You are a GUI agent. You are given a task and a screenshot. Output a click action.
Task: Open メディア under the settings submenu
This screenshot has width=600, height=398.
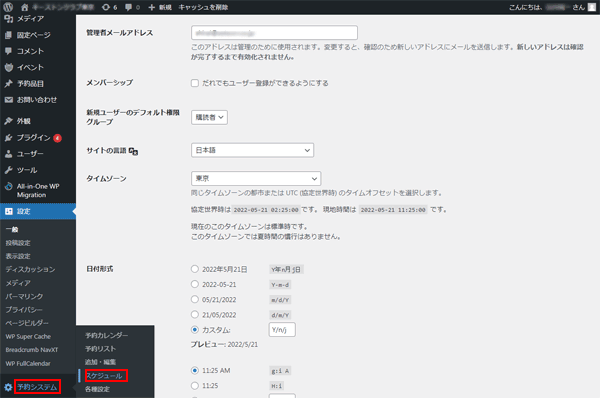[x=18, y=283]
